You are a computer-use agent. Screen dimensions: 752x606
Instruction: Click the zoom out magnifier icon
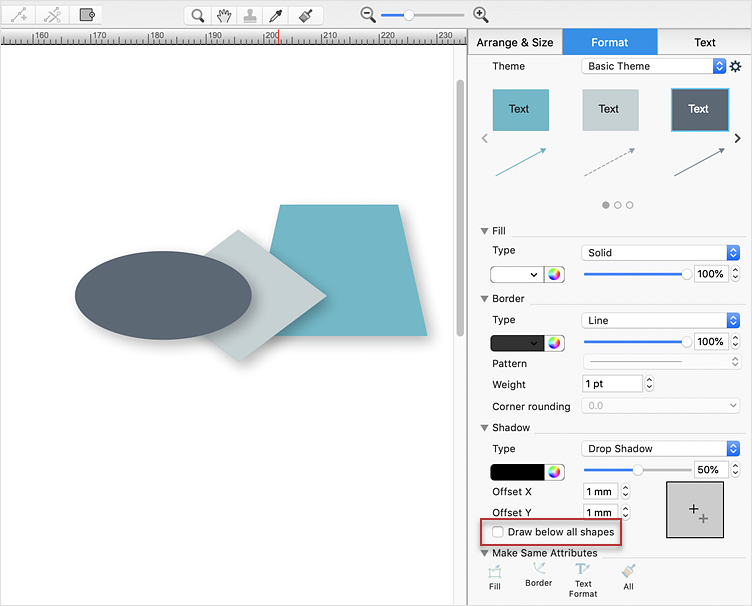(368, 15)
